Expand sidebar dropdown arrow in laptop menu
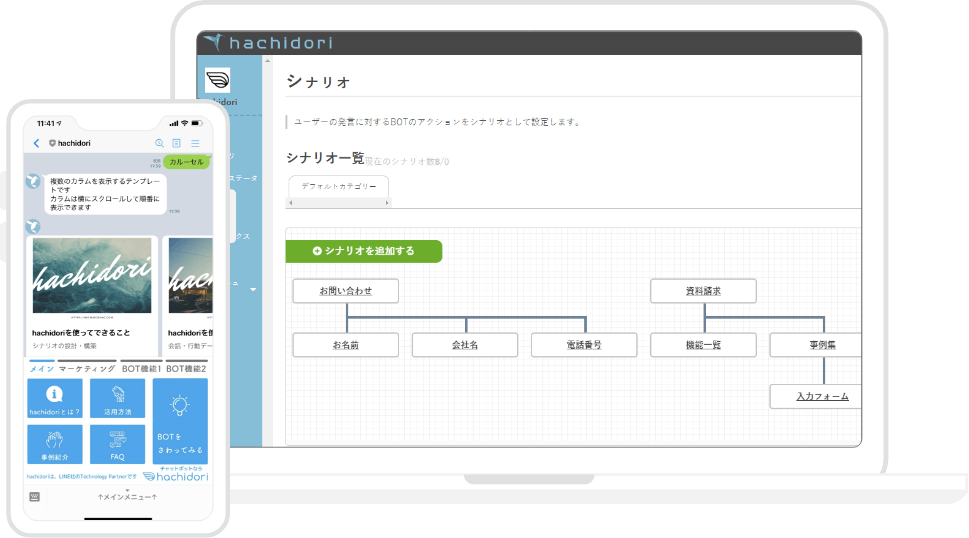Image resolution: width=969 pixels, height=538 pixels. 253,289
